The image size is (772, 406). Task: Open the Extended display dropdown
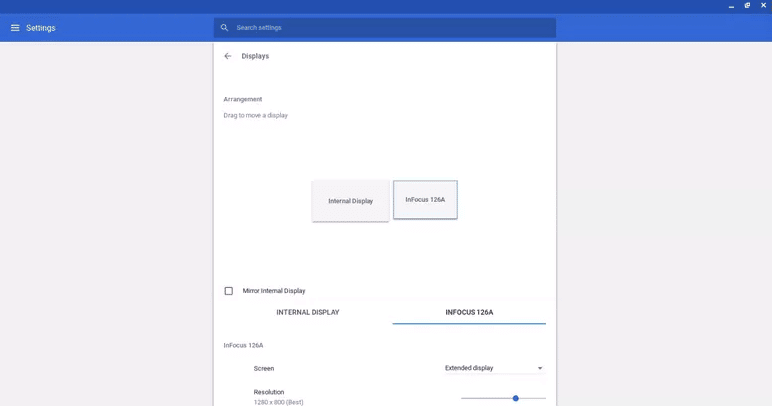[494, 368]
